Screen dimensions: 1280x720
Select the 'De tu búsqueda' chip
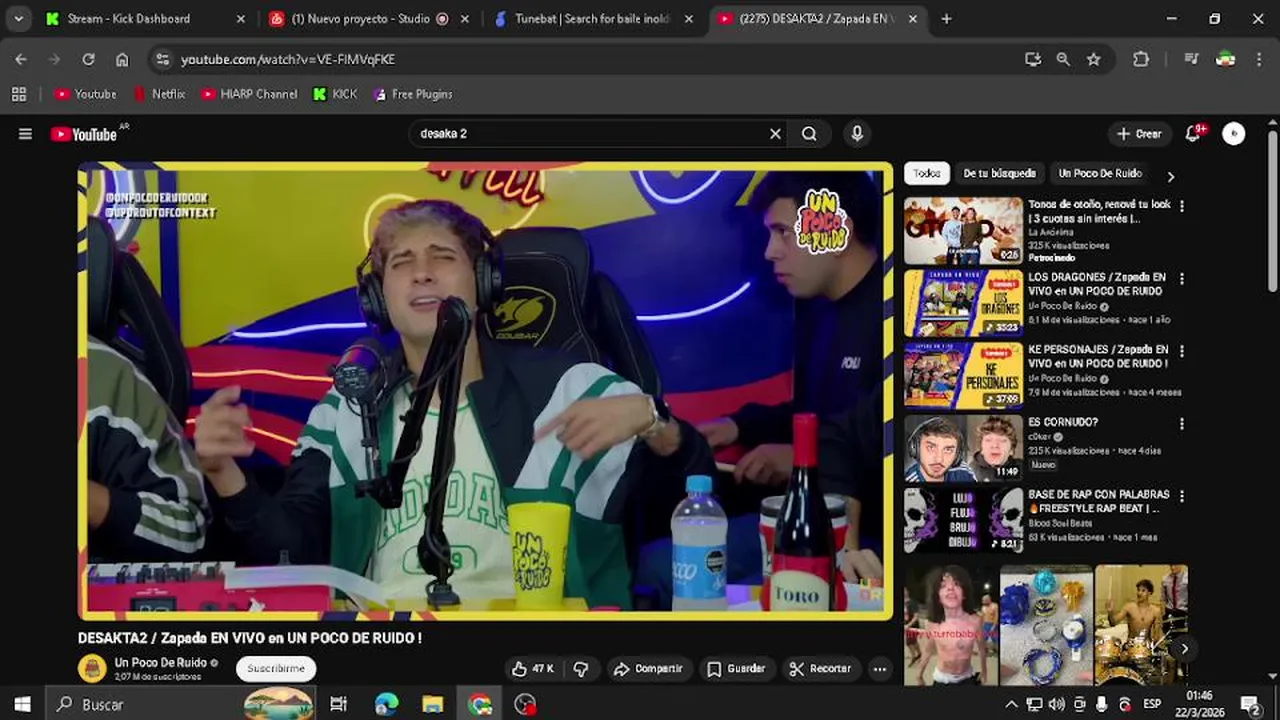pyautogui.click(x=1000, y=174)
